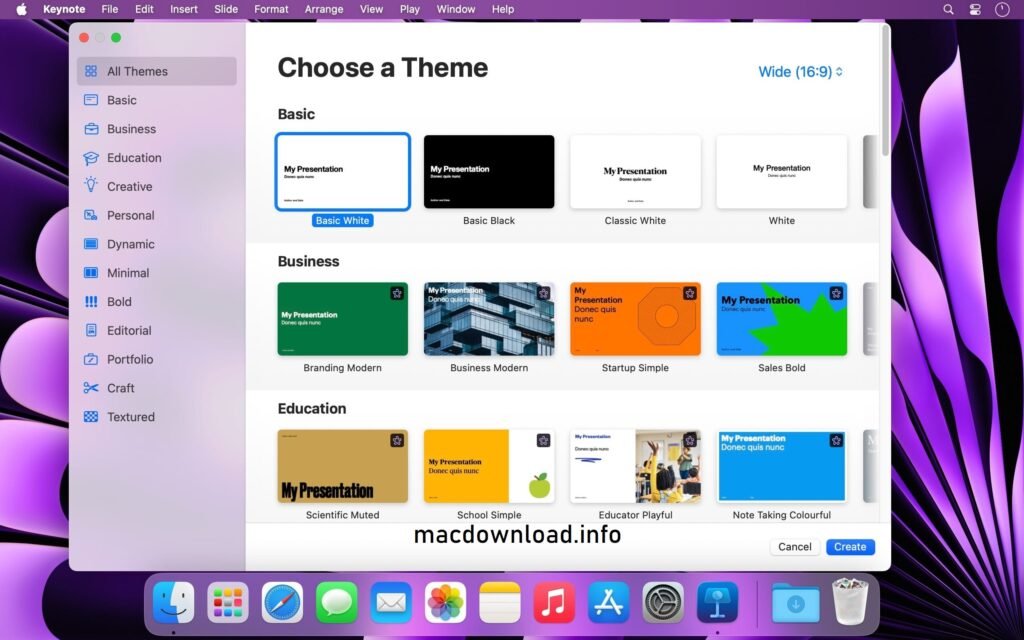Screen dimensions: 1024x640
Task: Select the Textured category in the sidebar
Action: pyautogui.click(x=129, y=417)
